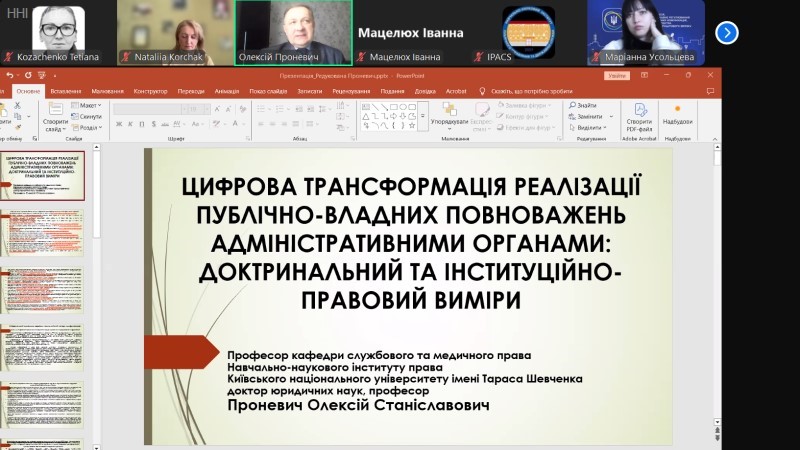Switch to the Анімація (Animations) tab

(227, 91)
